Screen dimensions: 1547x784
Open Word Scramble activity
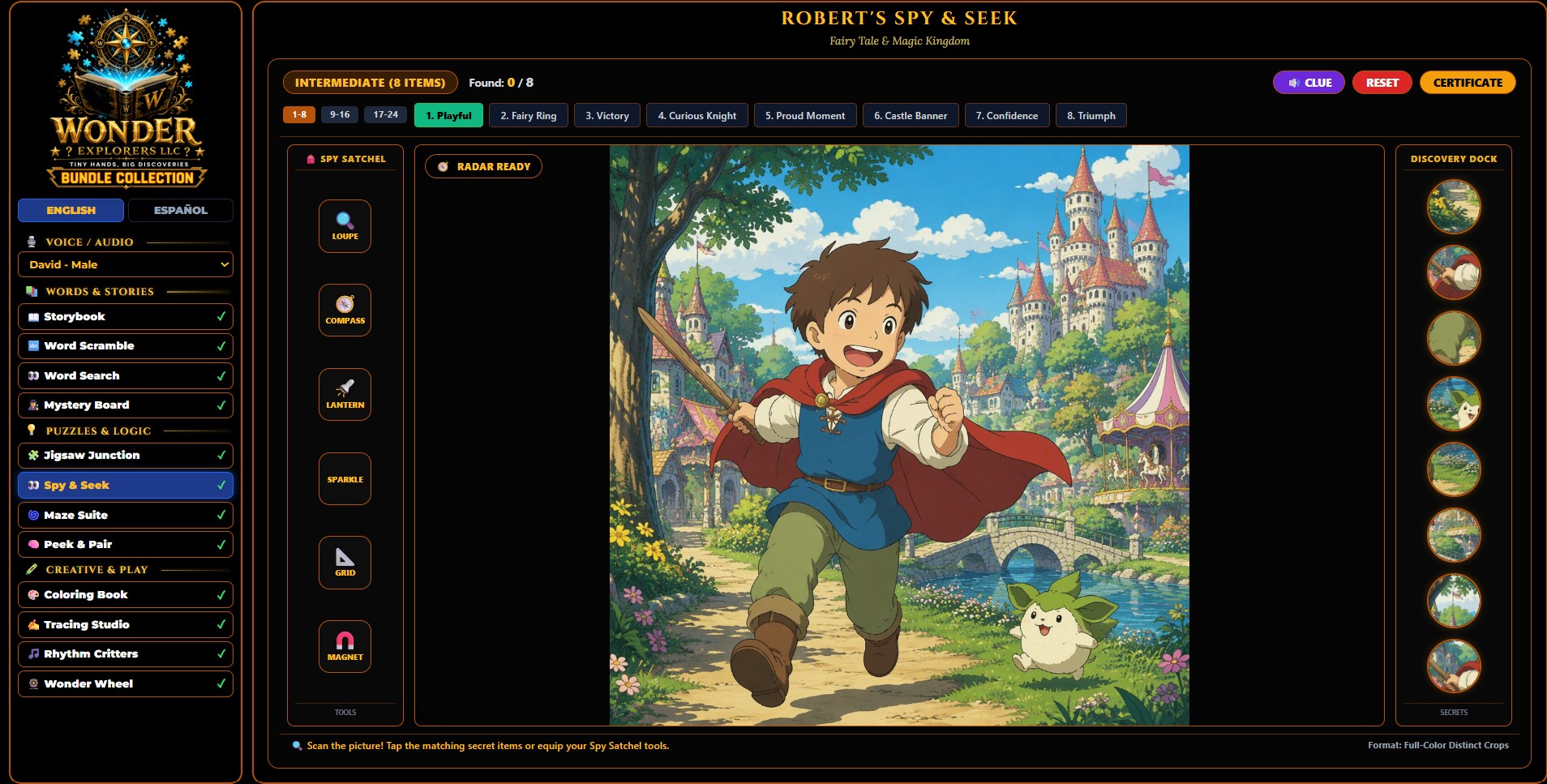[126, 346]
